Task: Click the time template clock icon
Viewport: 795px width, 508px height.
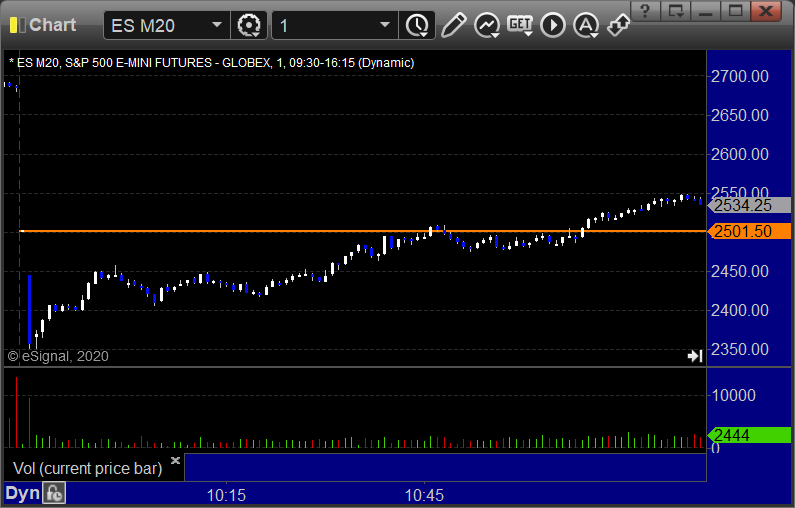Action: (416, 25)
